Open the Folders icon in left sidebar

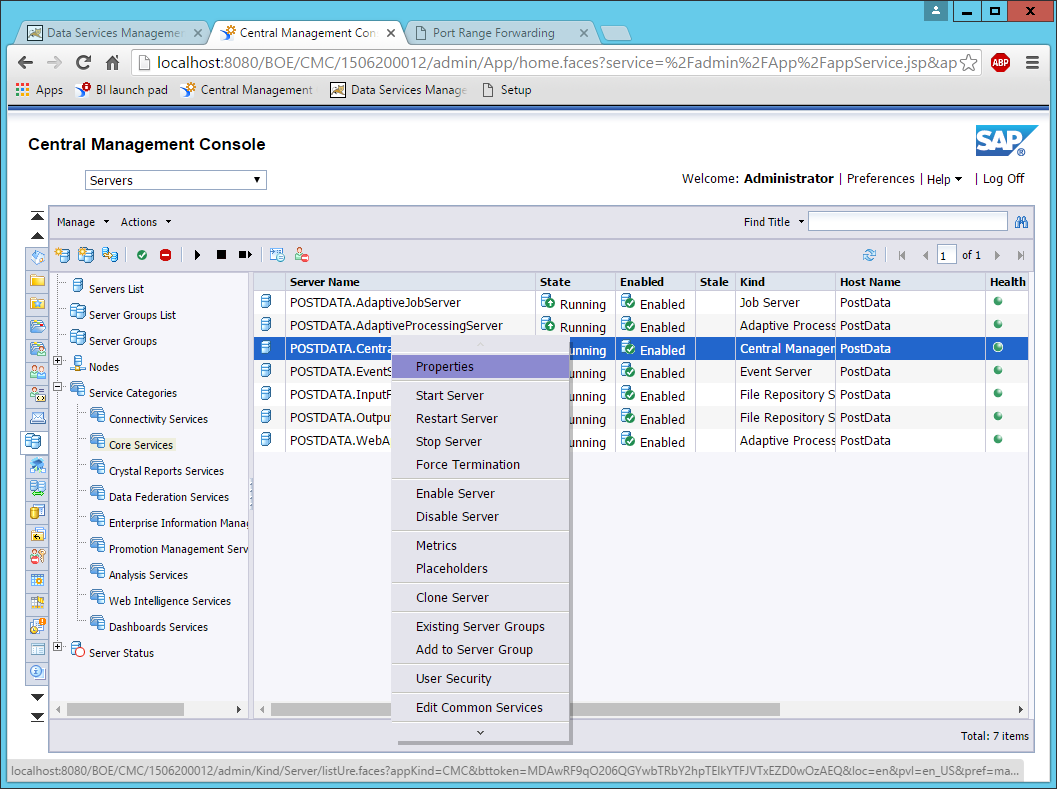37,281
